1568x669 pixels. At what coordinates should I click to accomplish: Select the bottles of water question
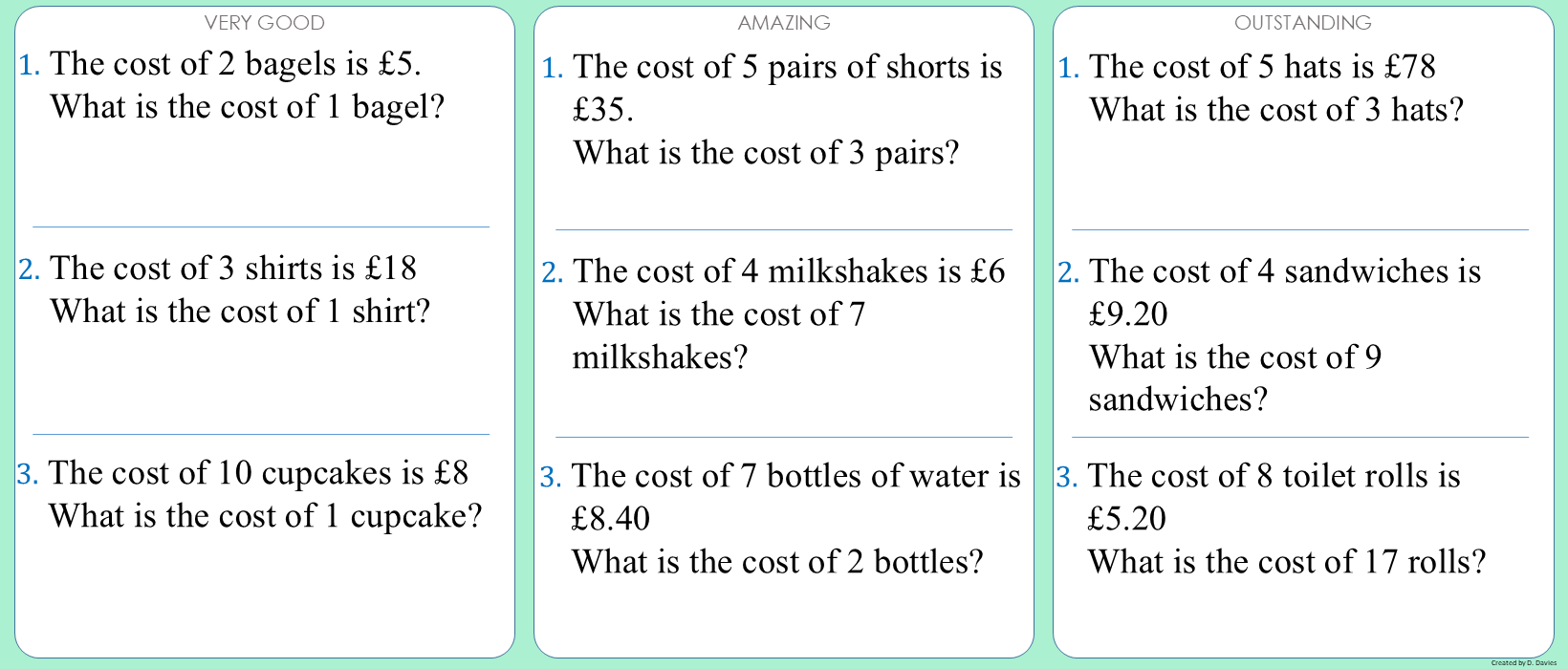coord(794,518)
